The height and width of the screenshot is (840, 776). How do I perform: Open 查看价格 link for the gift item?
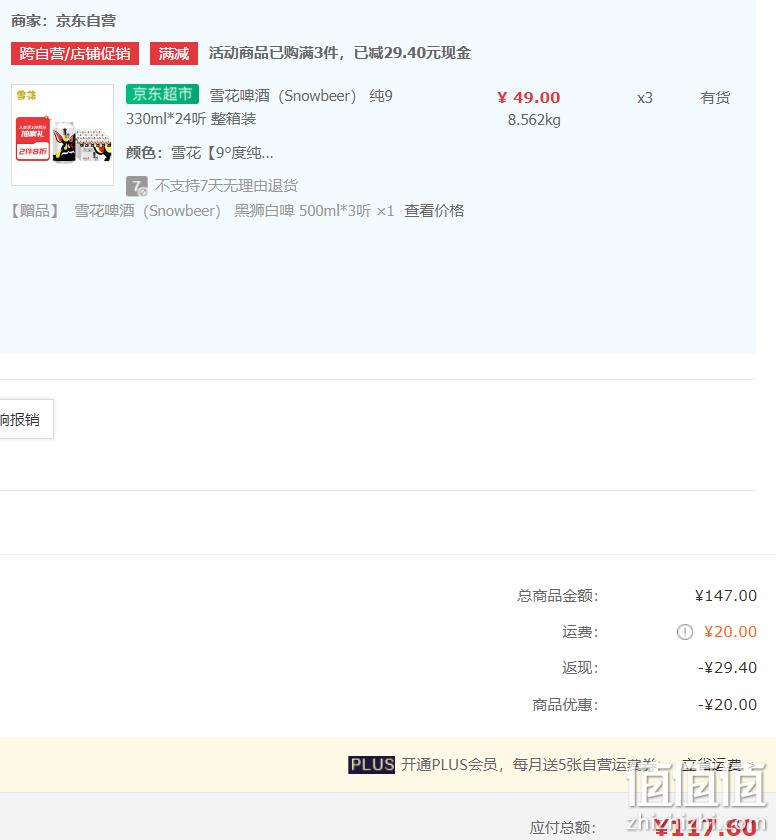[x=434, y=211]
